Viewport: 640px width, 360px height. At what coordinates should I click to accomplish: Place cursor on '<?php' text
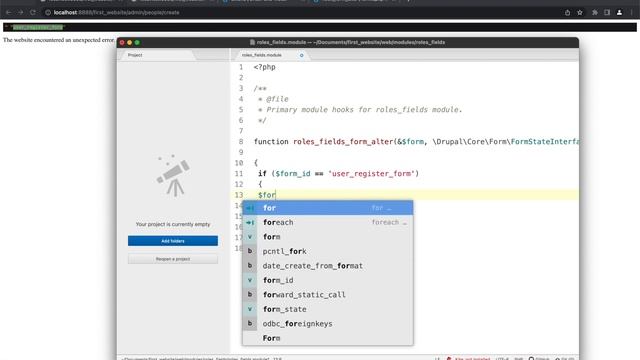click(264, 67)
